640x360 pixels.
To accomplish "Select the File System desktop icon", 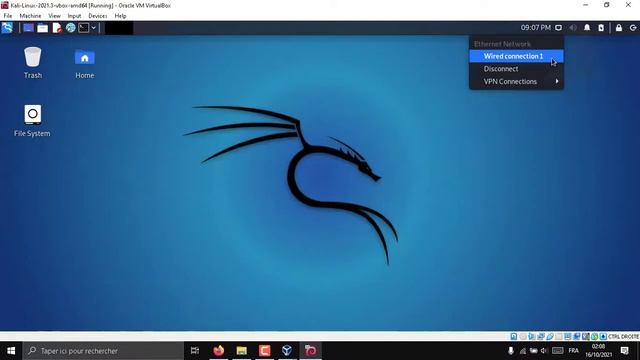I will pos(32,121).
